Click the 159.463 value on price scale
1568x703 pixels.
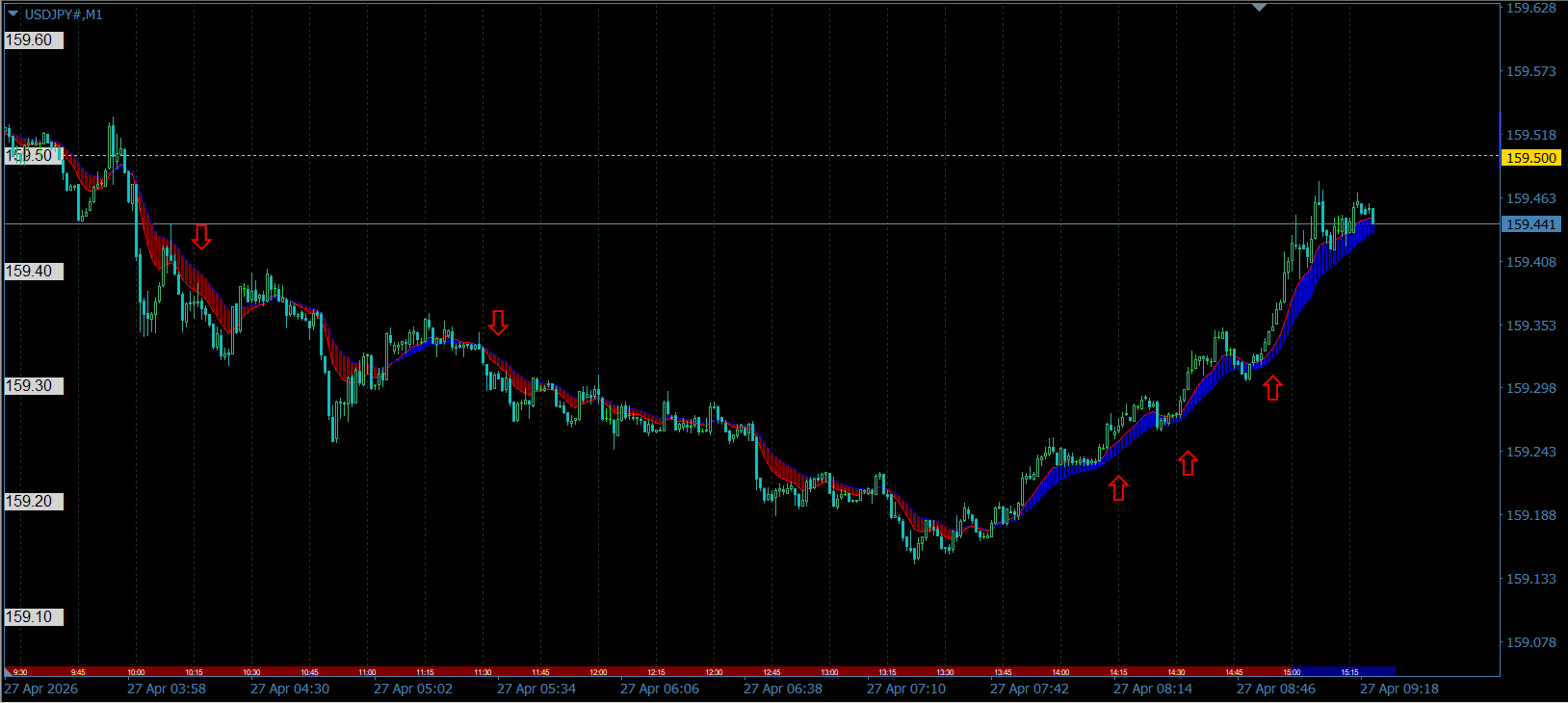point(1531,198)
